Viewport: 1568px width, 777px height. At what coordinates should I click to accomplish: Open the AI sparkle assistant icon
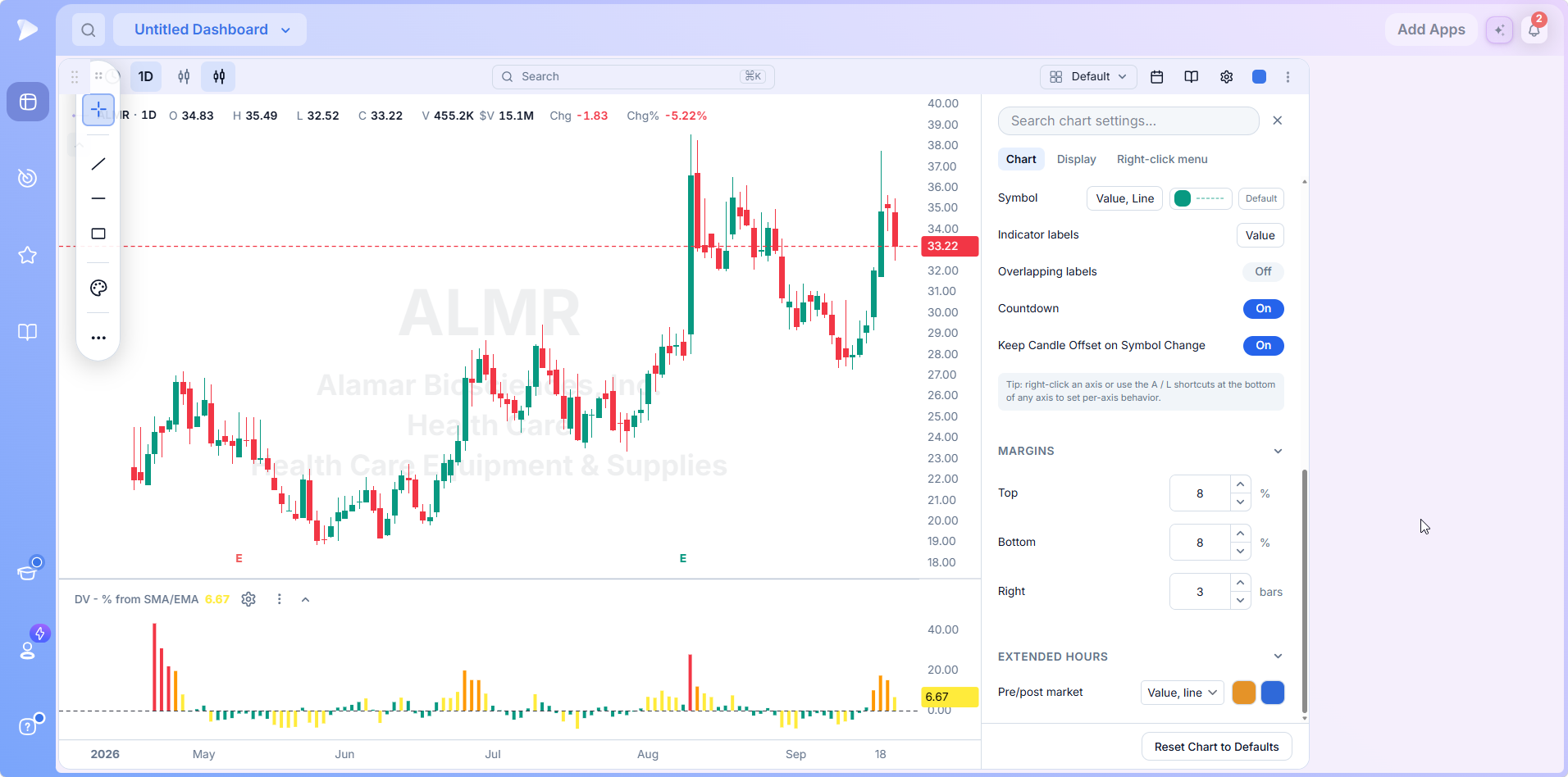coord(1499,30)
